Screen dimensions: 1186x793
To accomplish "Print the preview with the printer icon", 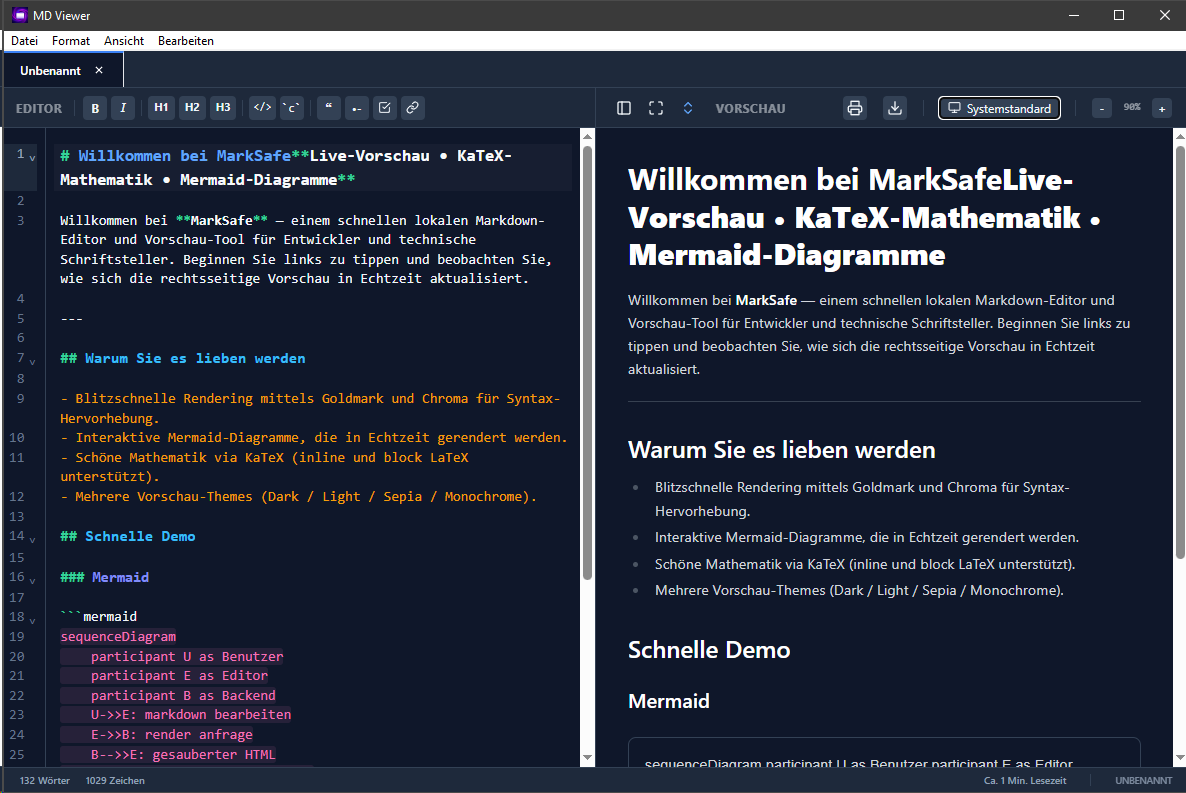I will click(x=855, y=108).
